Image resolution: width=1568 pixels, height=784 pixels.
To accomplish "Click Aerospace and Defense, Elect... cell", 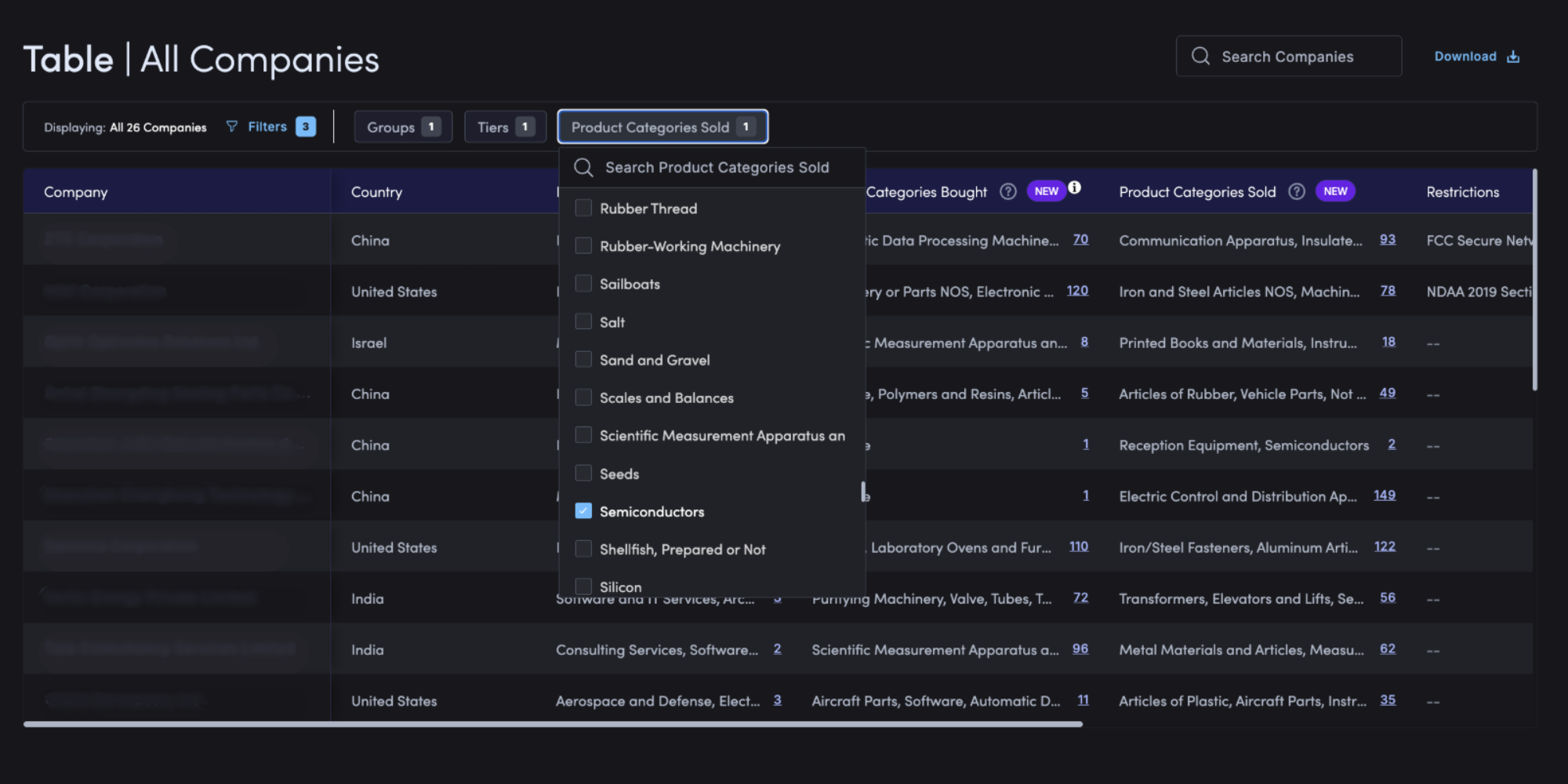I will (658, 701).
